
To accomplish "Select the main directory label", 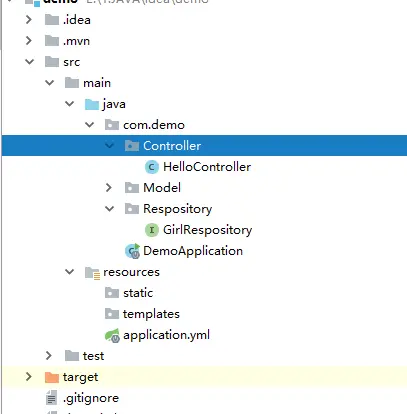I will 97,83.
